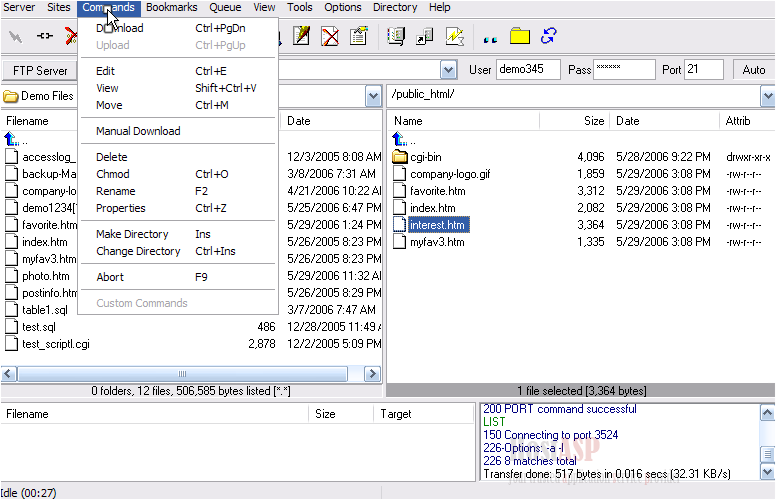The image size is (776, 500).
Task: Click the test.sql file icon
Action: [x=11, y=327]
